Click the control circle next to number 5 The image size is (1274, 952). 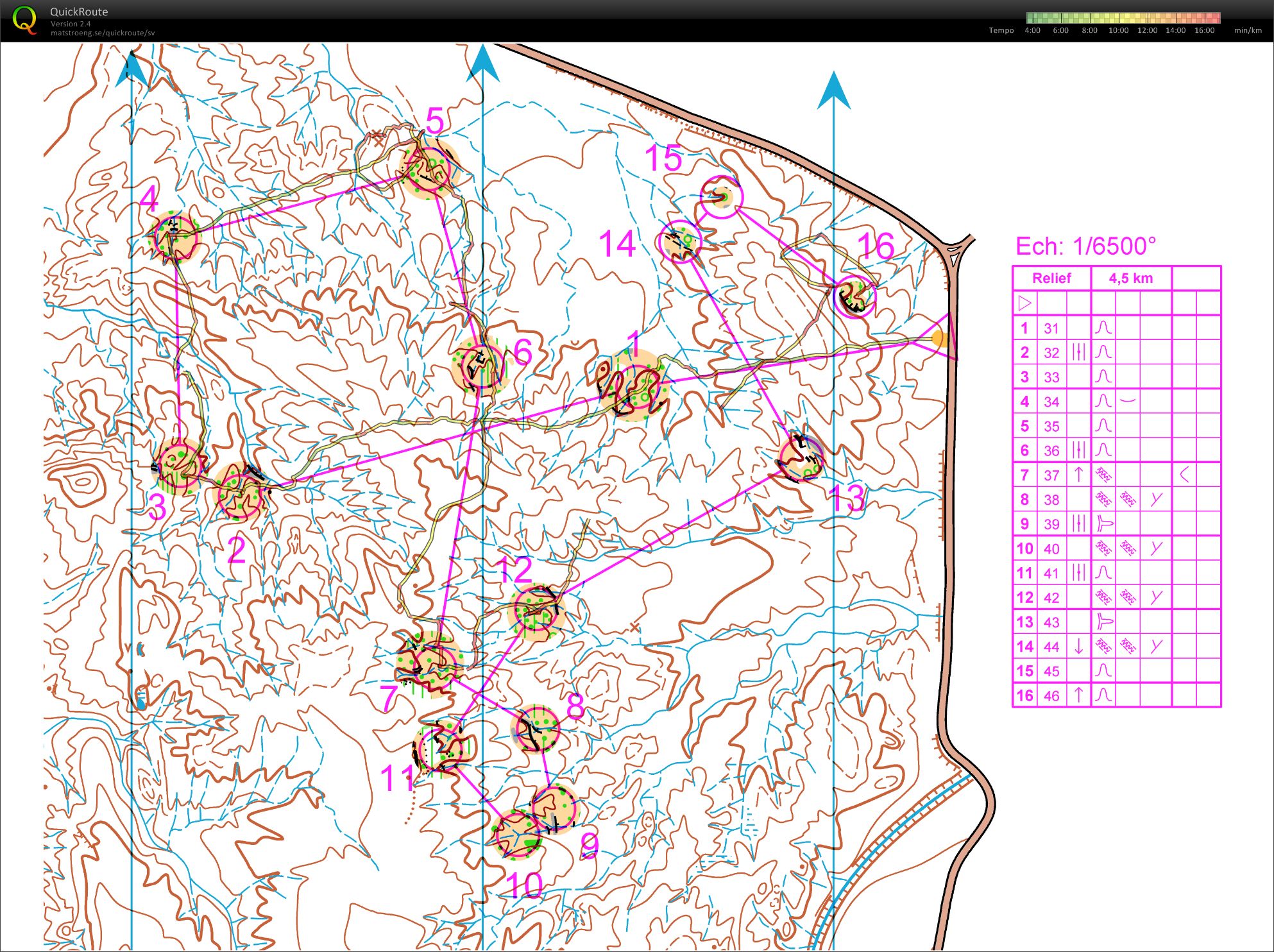tap(429, 169)
